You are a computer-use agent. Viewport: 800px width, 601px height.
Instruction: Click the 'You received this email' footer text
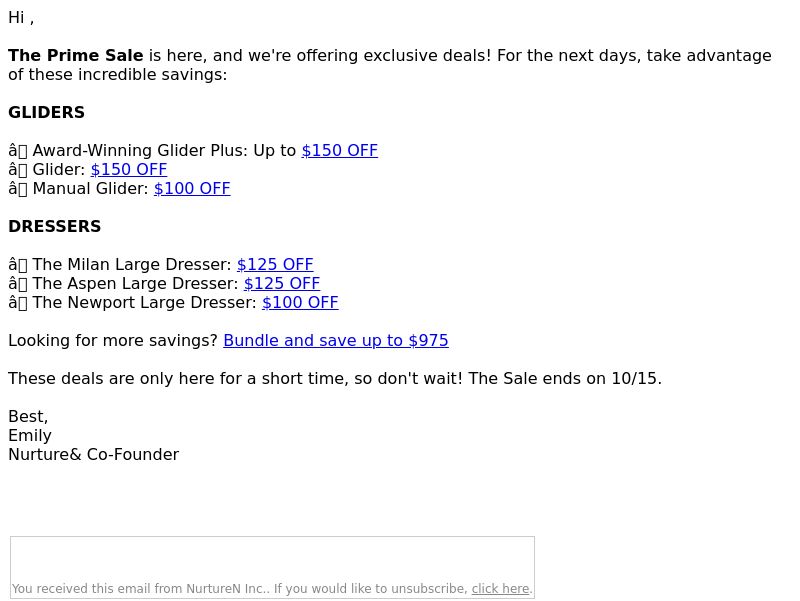239,588
